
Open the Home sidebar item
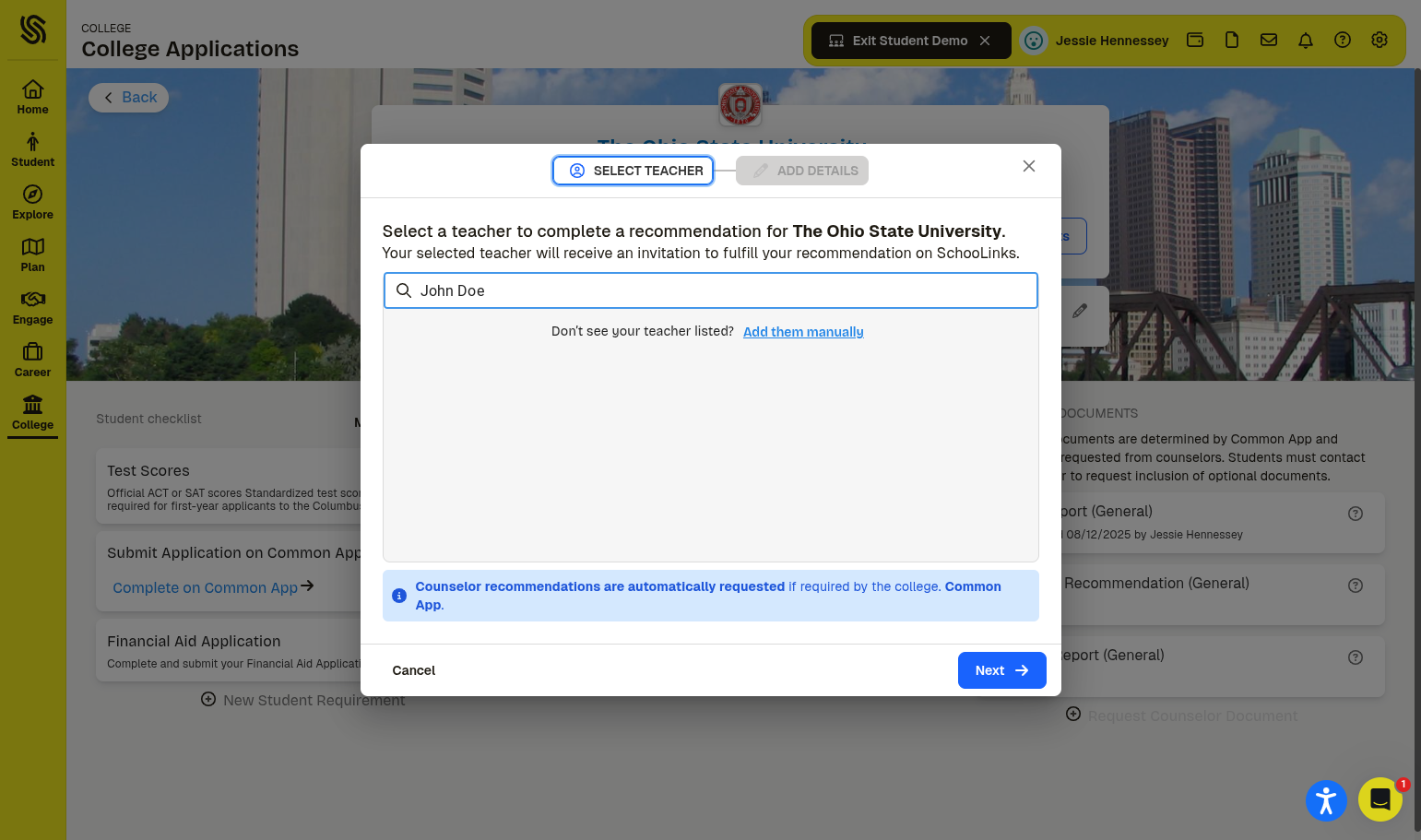32,97
